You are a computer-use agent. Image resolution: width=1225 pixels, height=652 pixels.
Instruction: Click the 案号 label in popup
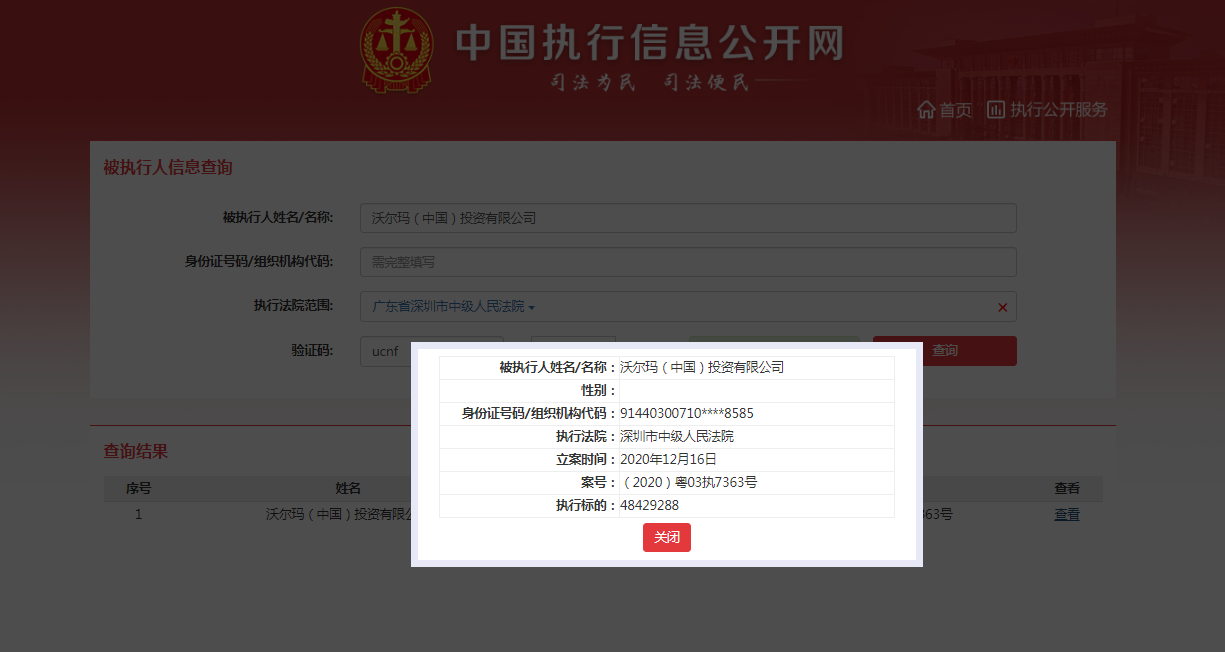coord(600,483)
